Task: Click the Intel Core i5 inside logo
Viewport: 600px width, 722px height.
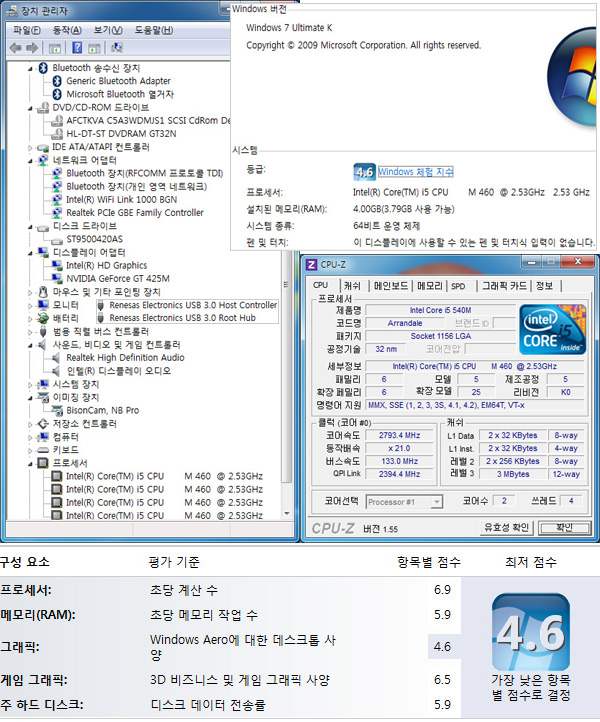Action: 553,329
